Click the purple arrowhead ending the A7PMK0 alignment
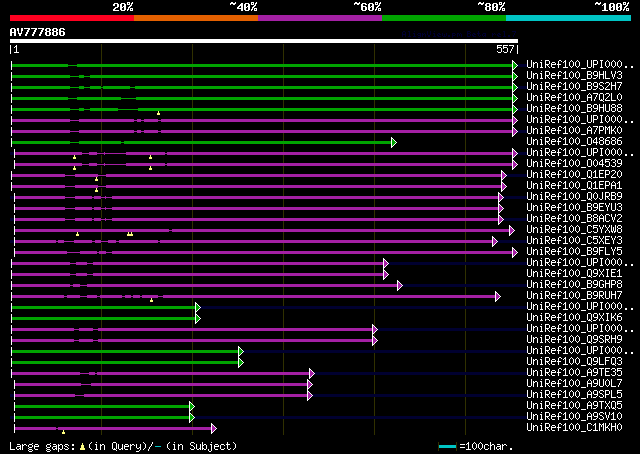Viewport: 640px width, 454px height. pyautogui.click(x=515, y=131)
